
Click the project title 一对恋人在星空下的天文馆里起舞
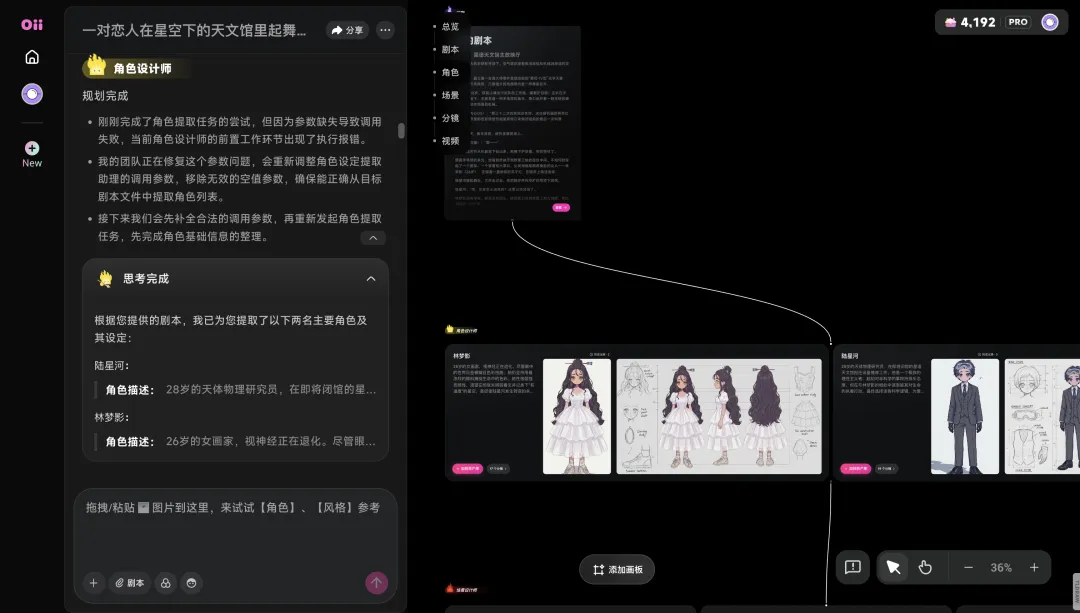(x=194, y=30)
